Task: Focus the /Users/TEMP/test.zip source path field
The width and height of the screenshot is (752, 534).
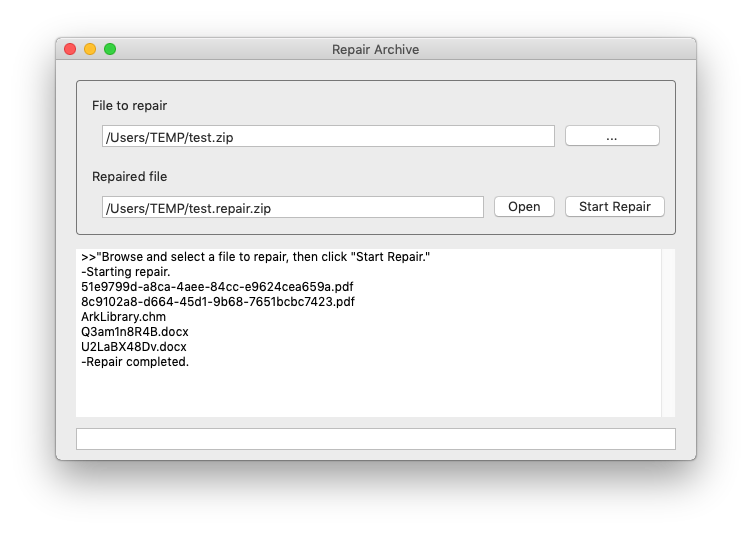Action: click(328, 137)
